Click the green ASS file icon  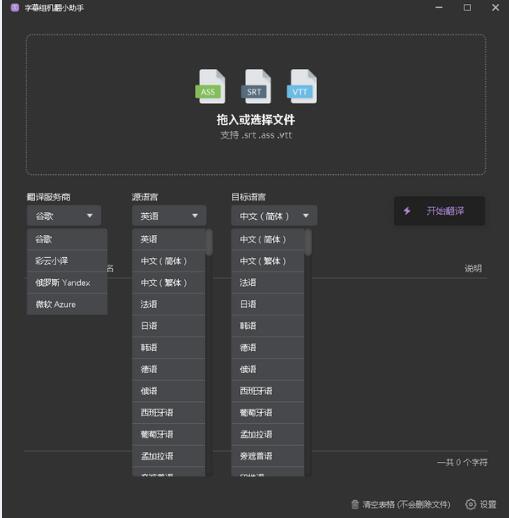pos(210,86)
